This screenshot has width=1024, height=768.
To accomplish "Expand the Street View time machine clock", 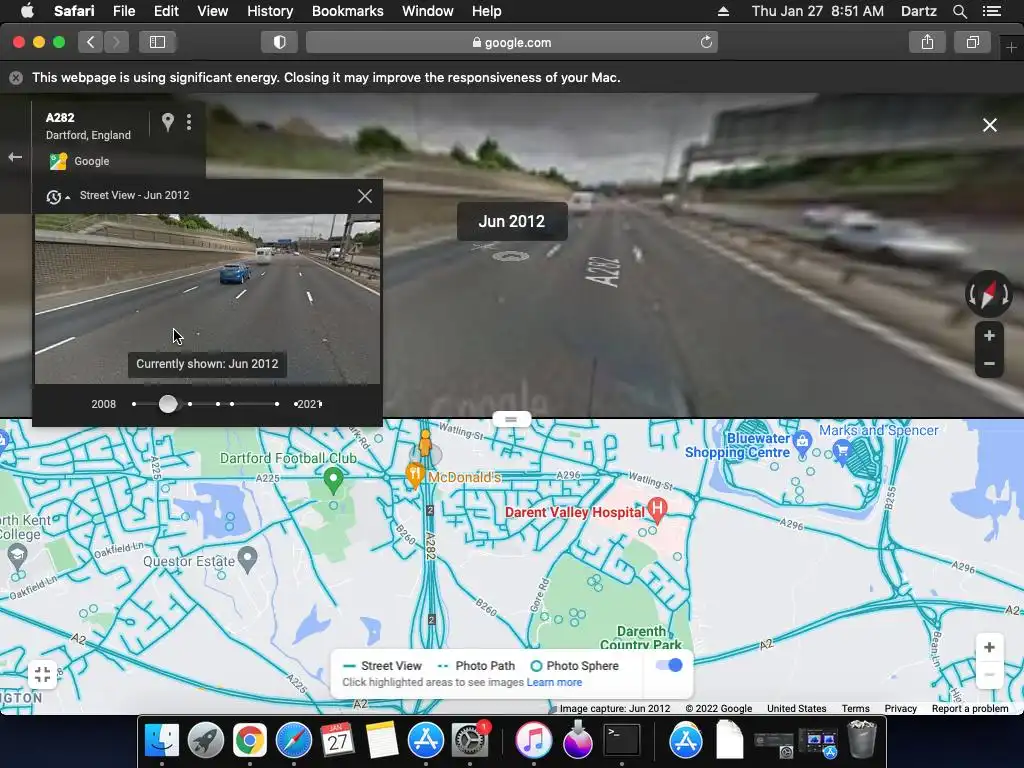I will coord(57,196).
